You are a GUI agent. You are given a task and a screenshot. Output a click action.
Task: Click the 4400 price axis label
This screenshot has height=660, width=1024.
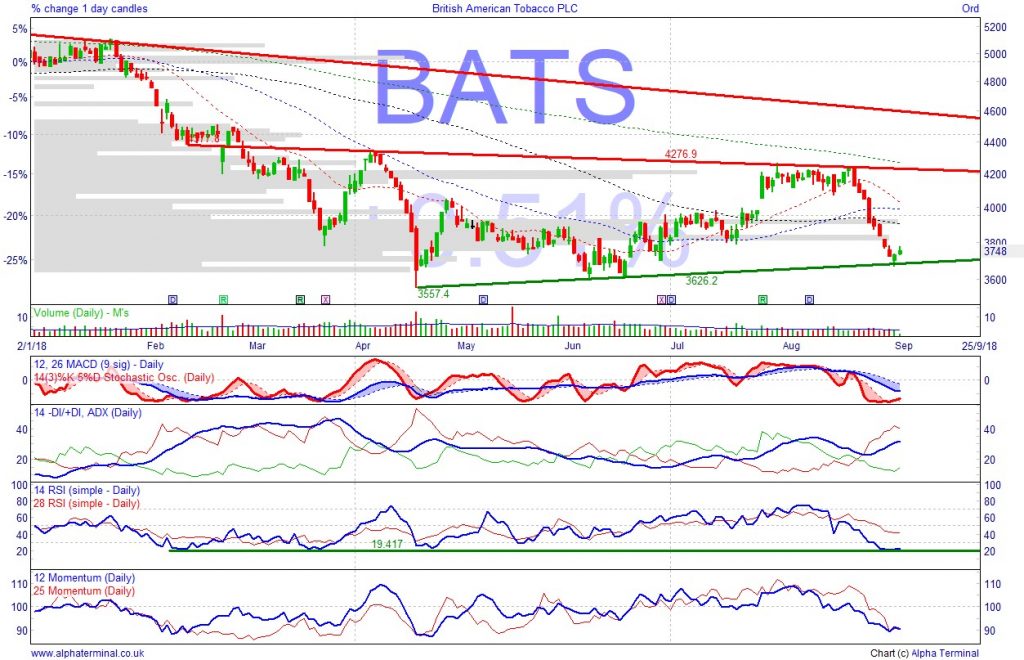(x=995, y=142)
